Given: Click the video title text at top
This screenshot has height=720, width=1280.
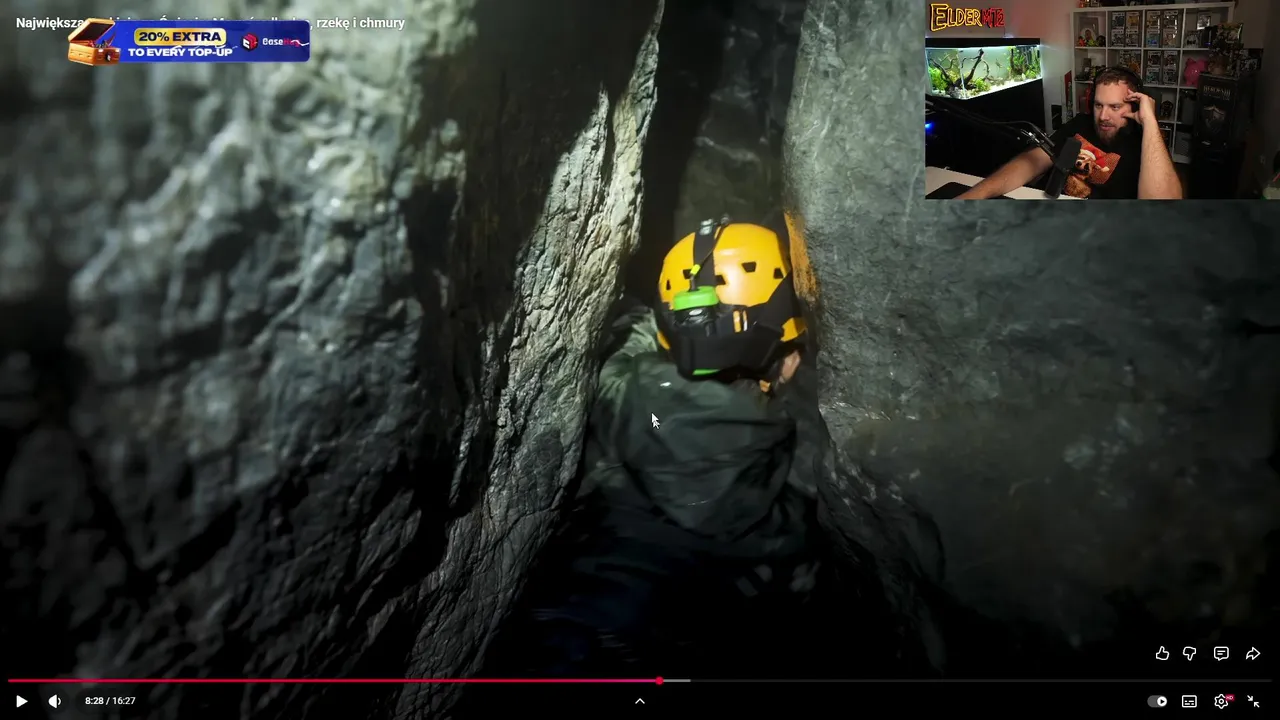Looking at the screenshot, I should click(x=210, y=22).
